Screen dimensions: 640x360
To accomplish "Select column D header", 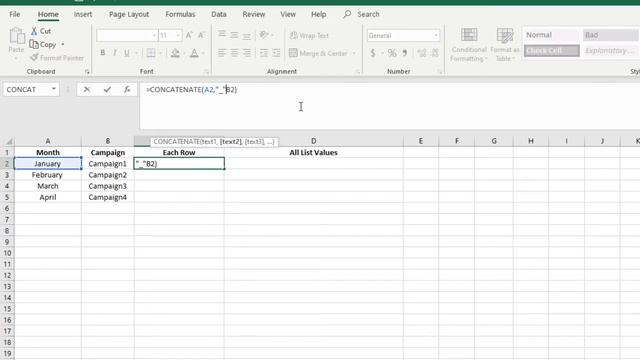I will (x=313, y=141).
